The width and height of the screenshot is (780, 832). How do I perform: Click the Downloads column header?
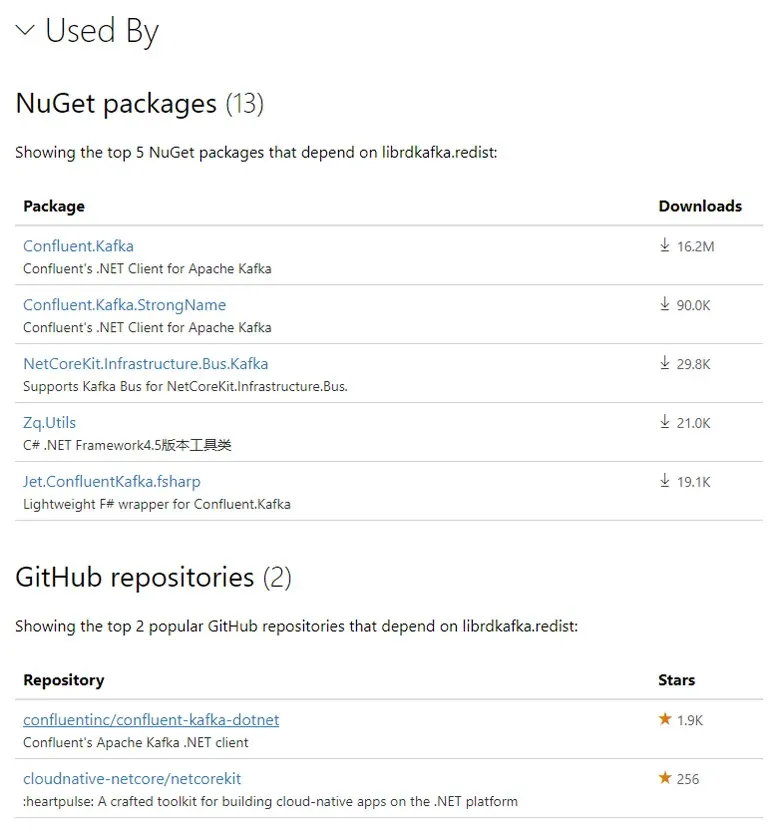(700, 206)
